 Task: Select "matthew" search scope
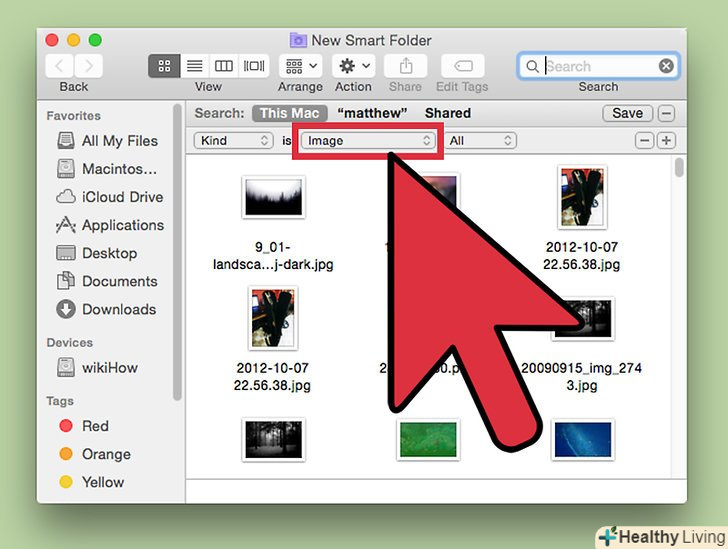point(372,113)
